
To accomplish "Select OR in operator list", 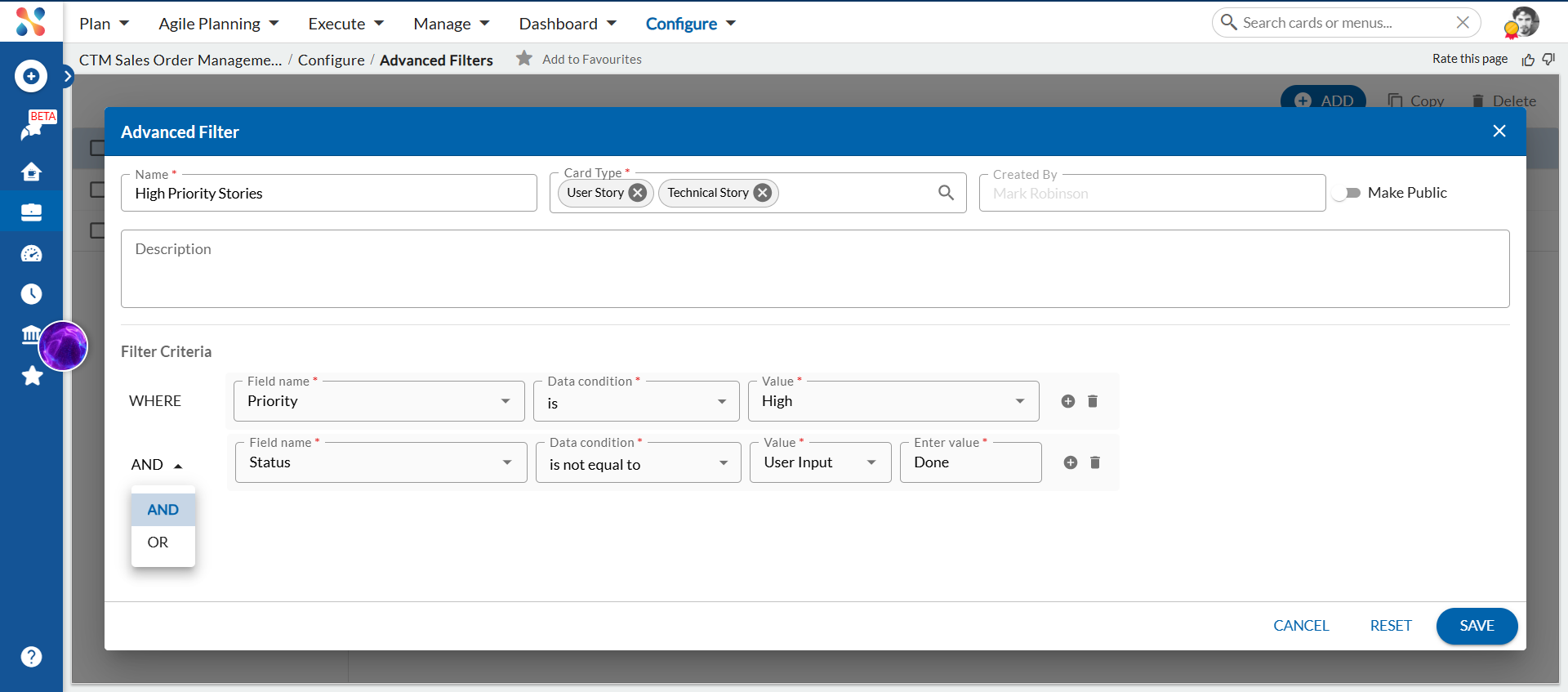I will (x=163, y=542).
